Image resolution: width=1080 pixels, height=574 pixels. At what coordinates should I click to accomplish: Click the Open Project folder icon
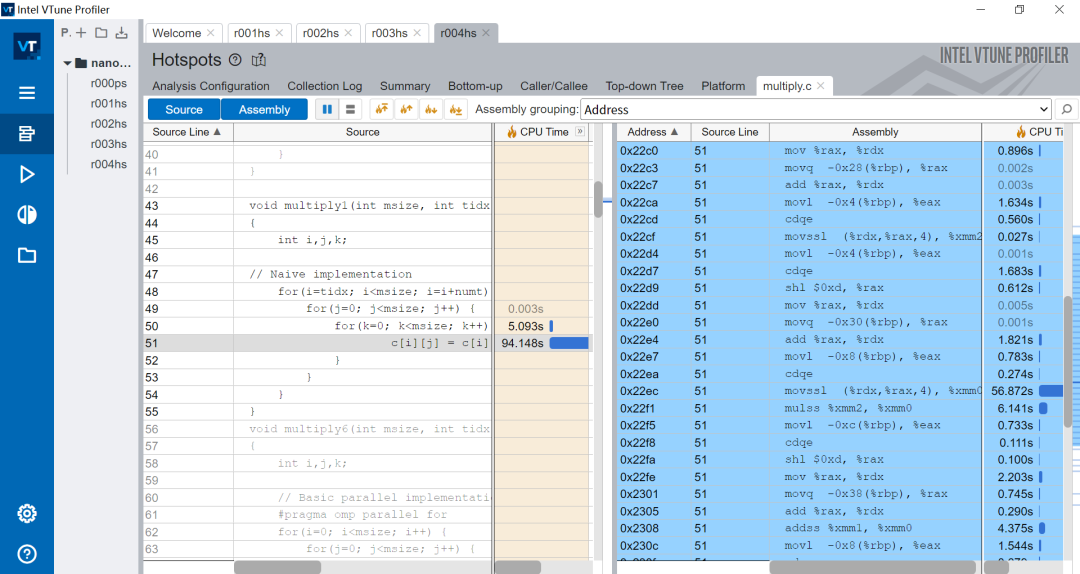(101, 32)
